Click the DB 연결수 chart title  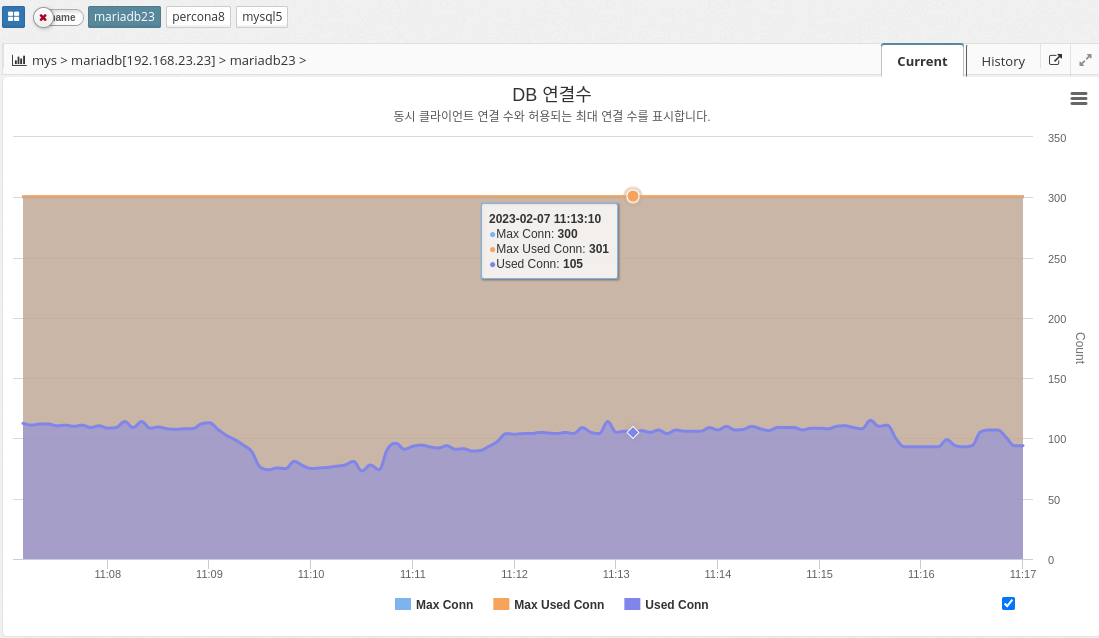tap(551, 95)
